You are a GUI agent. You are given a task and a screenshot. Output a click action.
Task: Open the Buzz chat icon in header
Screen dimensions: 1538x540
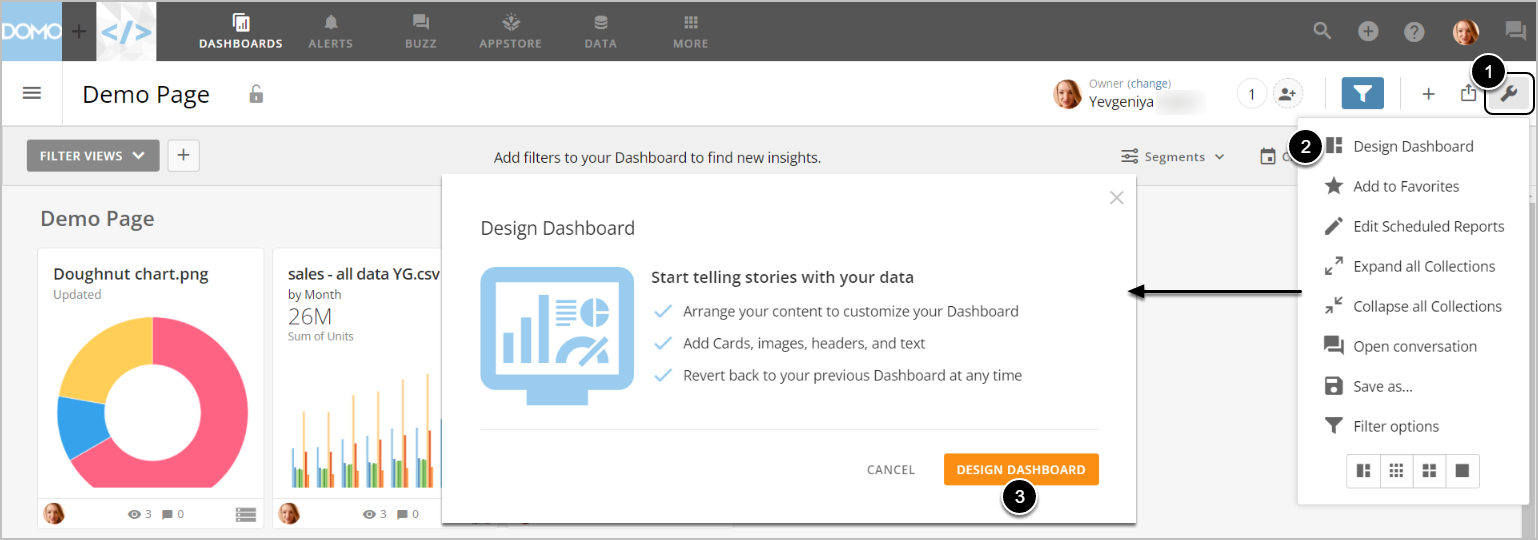pos(1516,31)
